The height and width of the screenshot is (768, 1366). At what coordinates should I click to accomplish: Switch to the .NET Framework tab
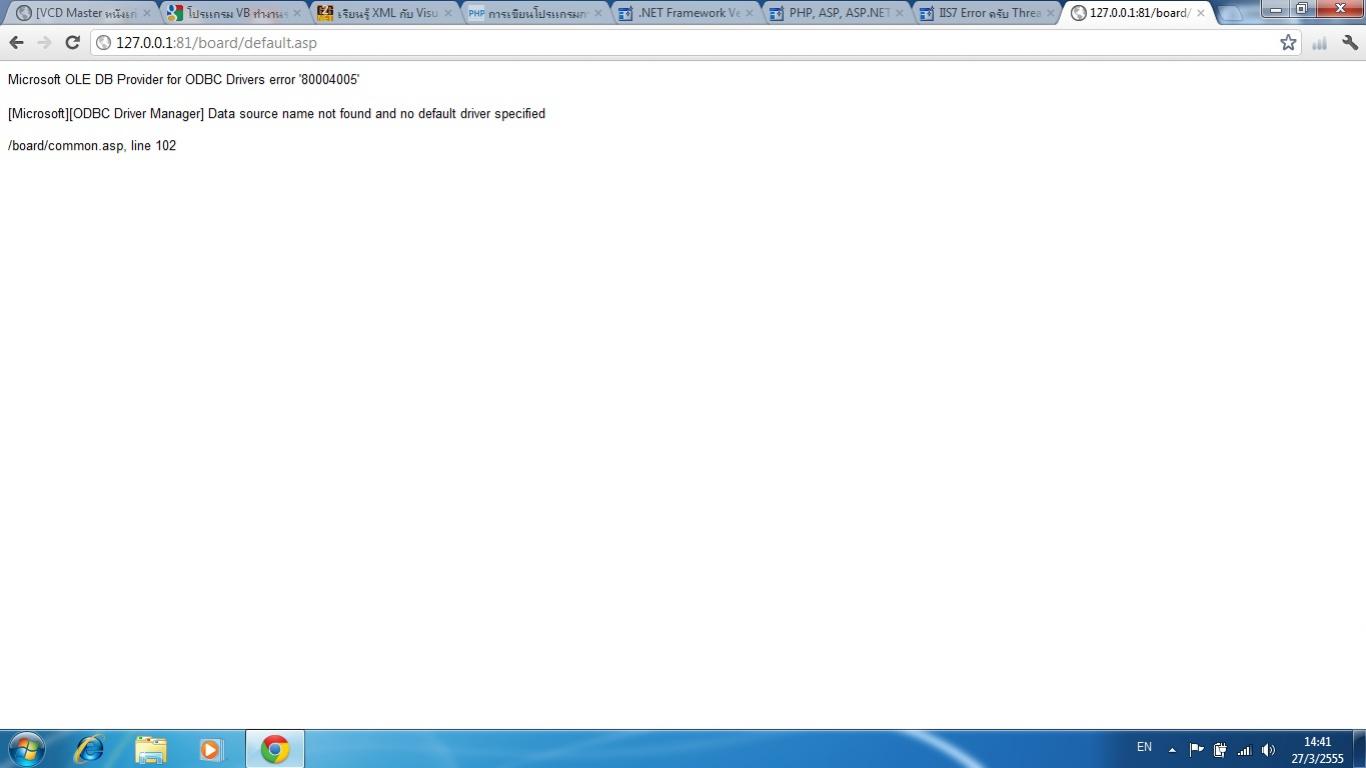pyautogui.click(x=687, y=13)
